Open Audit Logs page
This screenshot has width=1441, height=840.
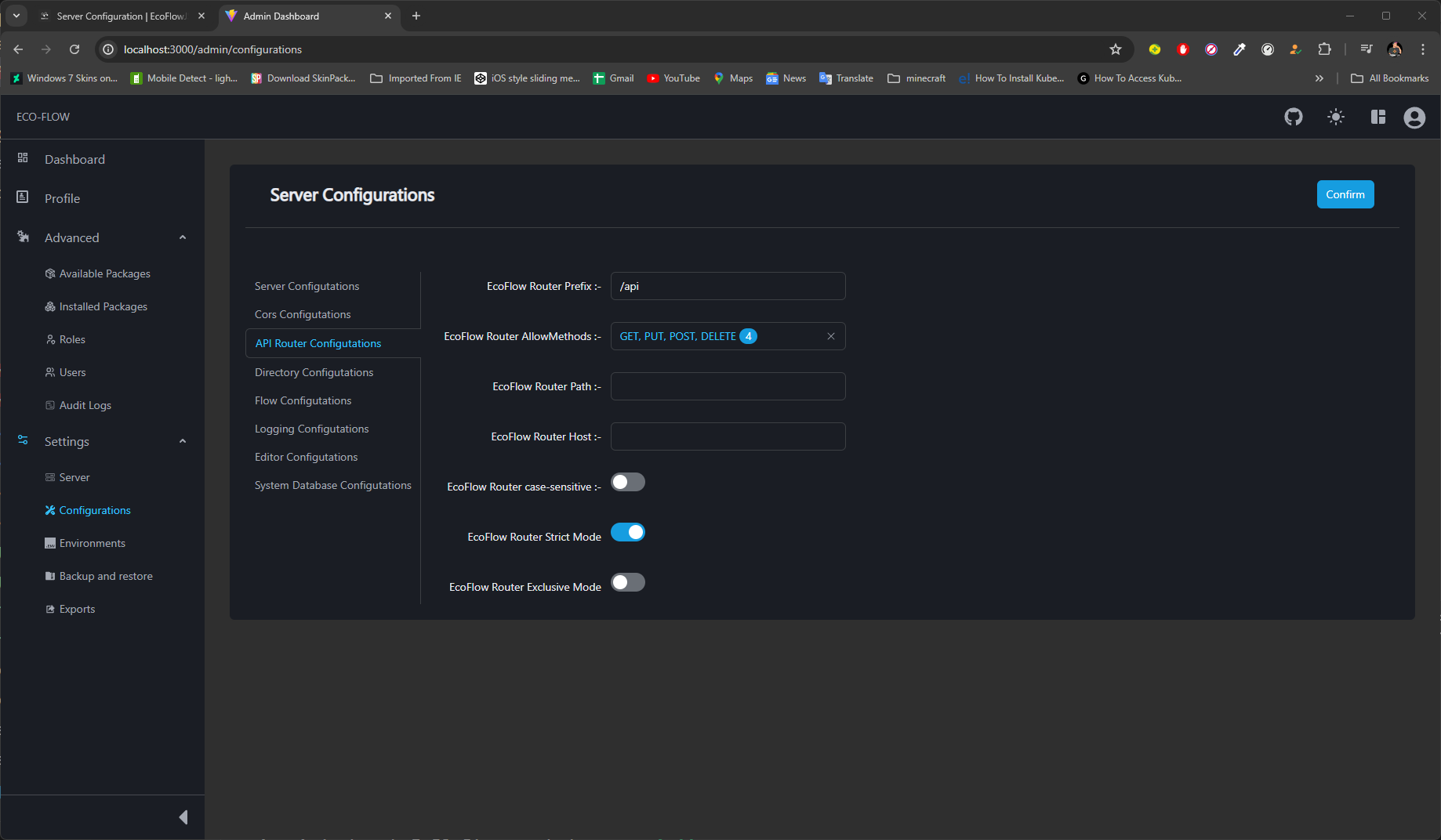85,405
